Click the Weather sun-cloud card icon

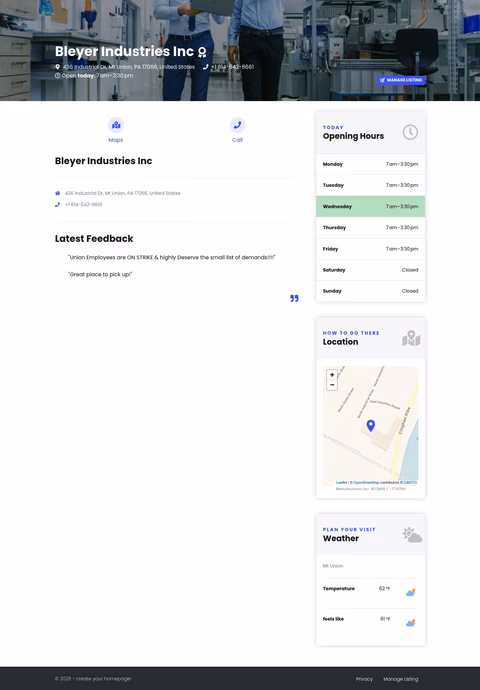click(412, 535)
